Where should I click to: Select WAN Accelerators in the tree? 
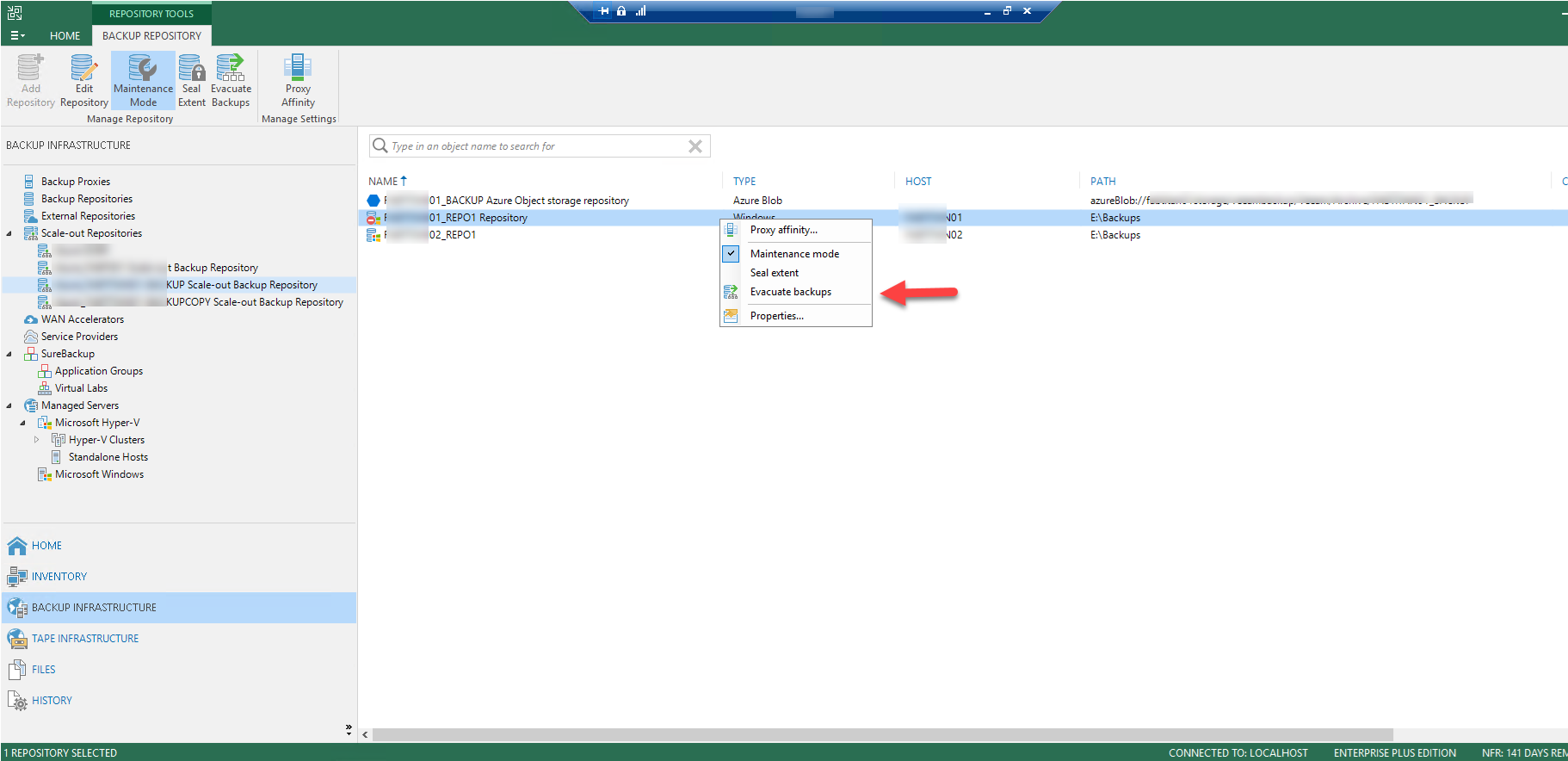[82, 319]
